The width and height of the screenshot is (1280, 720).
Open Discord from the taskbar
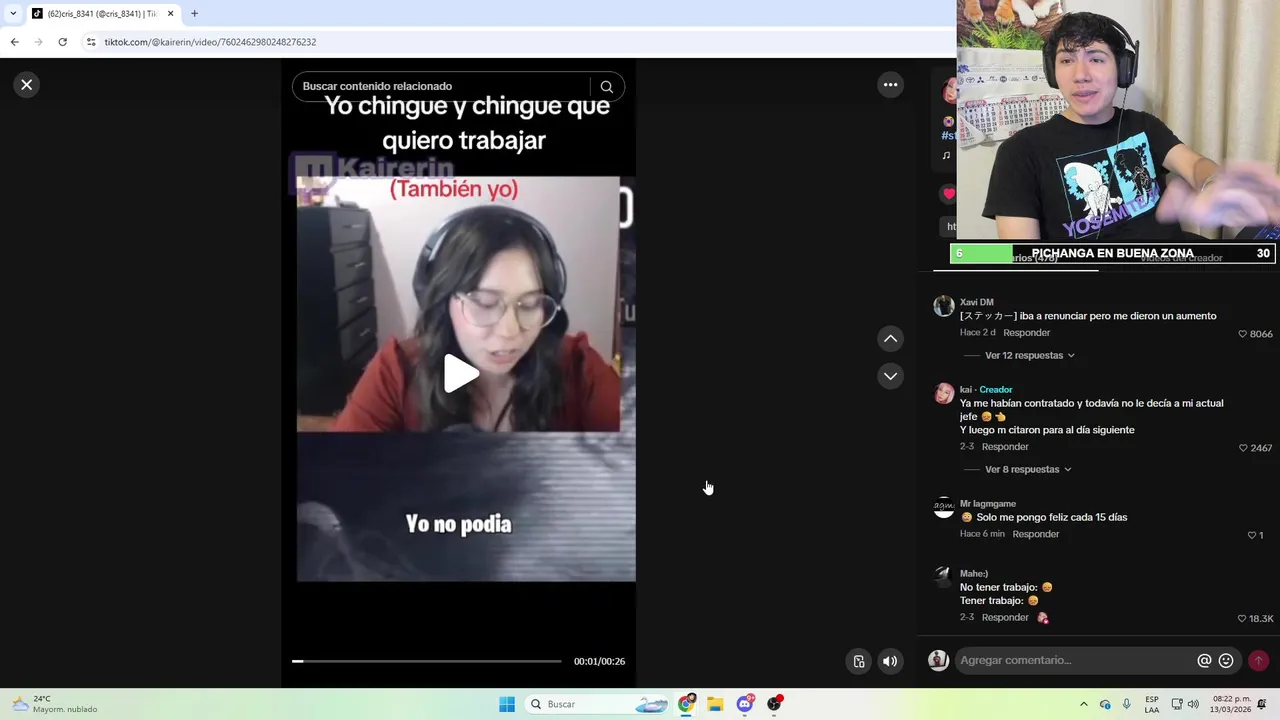[745, 704]
